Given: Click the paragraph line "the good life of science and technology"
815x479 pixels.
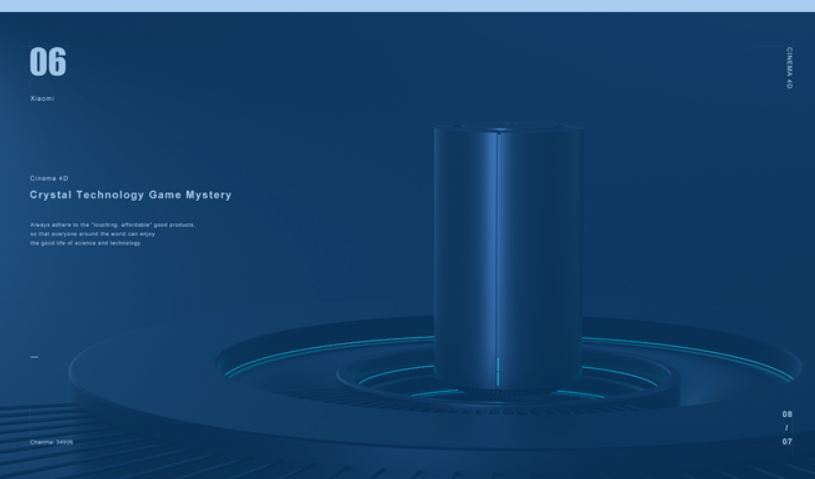Looking at the screenshot, I should (x=85, y=242).
